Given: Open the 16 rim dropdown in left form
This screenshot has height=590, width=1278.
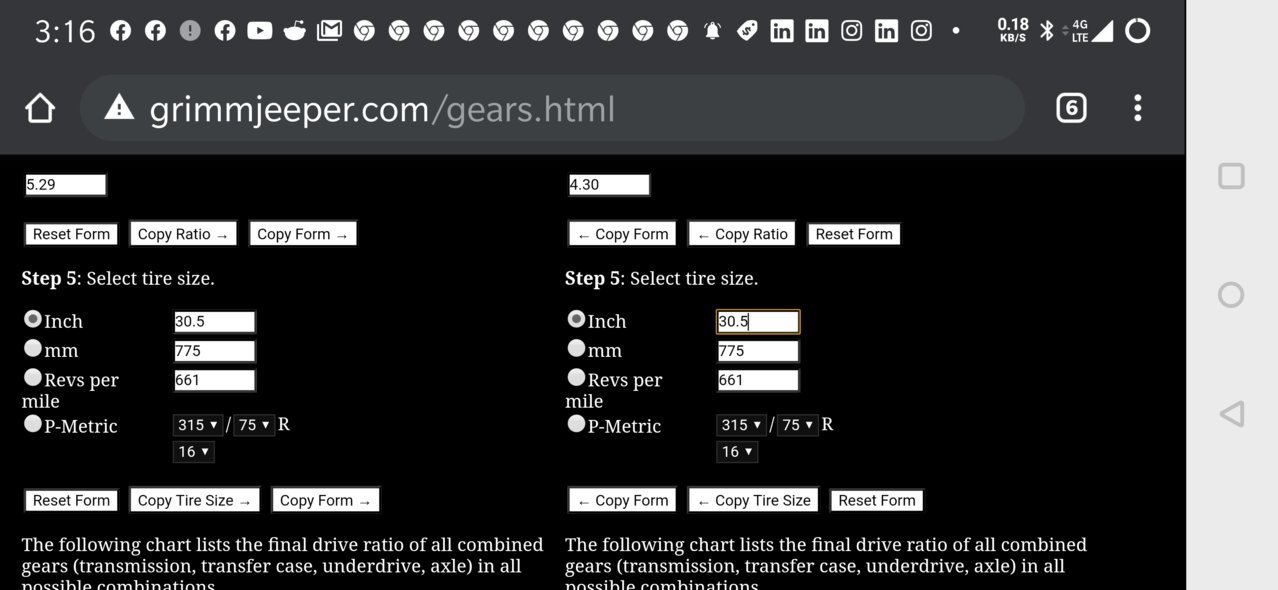Looking at the screenshot, I should pos(194,452).
